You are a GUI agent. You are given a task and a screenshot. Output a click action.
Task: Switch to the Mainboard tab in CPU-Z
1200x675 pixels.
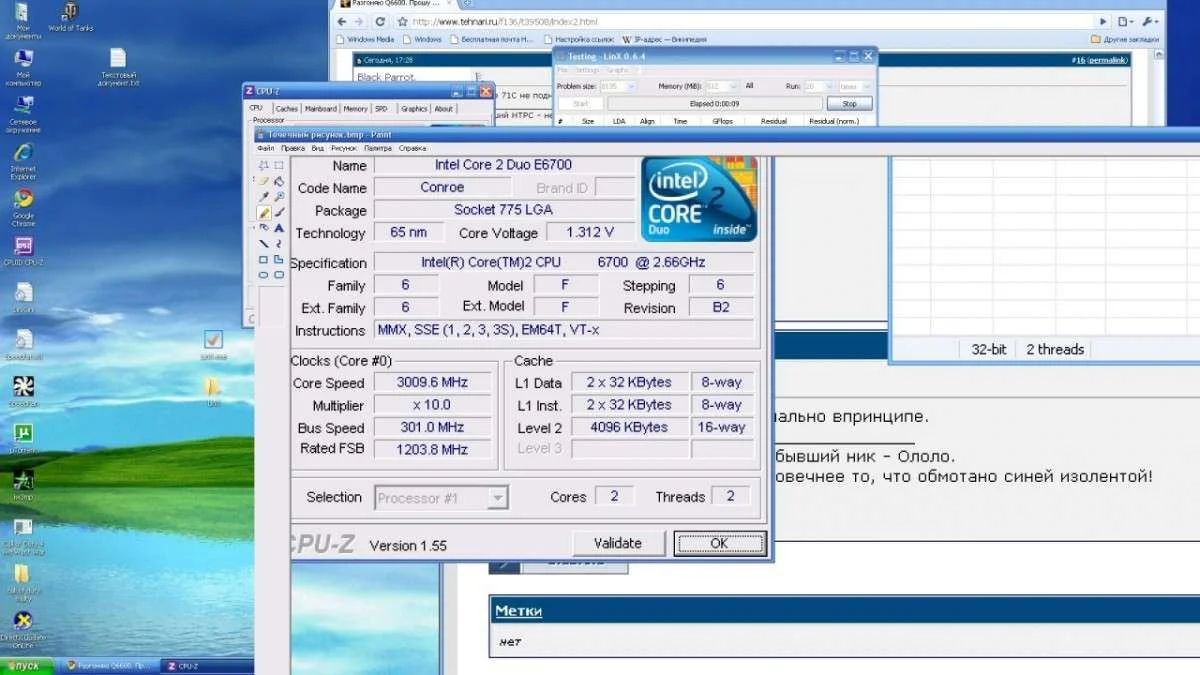pyautogui.click(x=320, y=109)
